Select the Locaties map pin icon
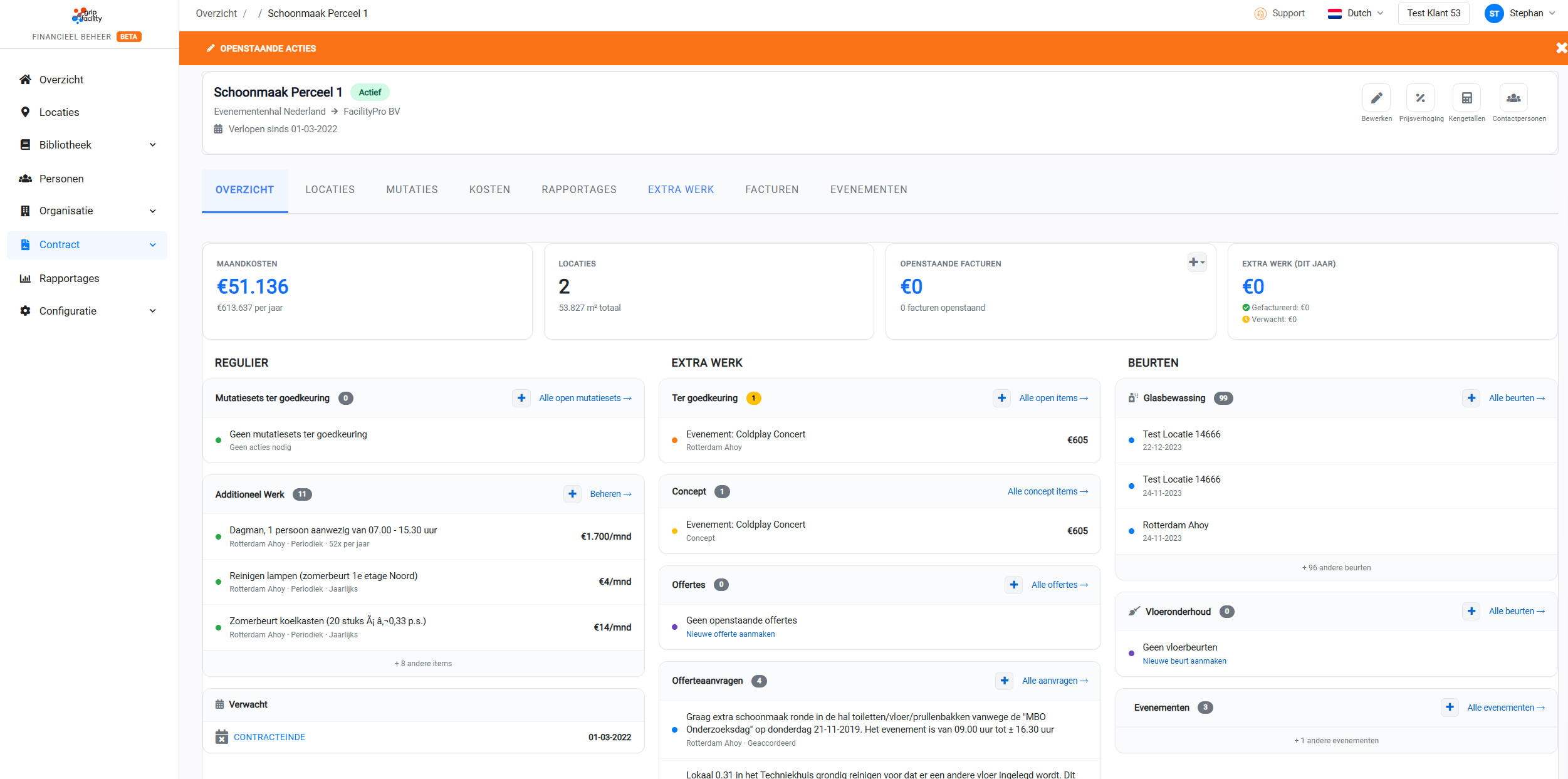 25,112
